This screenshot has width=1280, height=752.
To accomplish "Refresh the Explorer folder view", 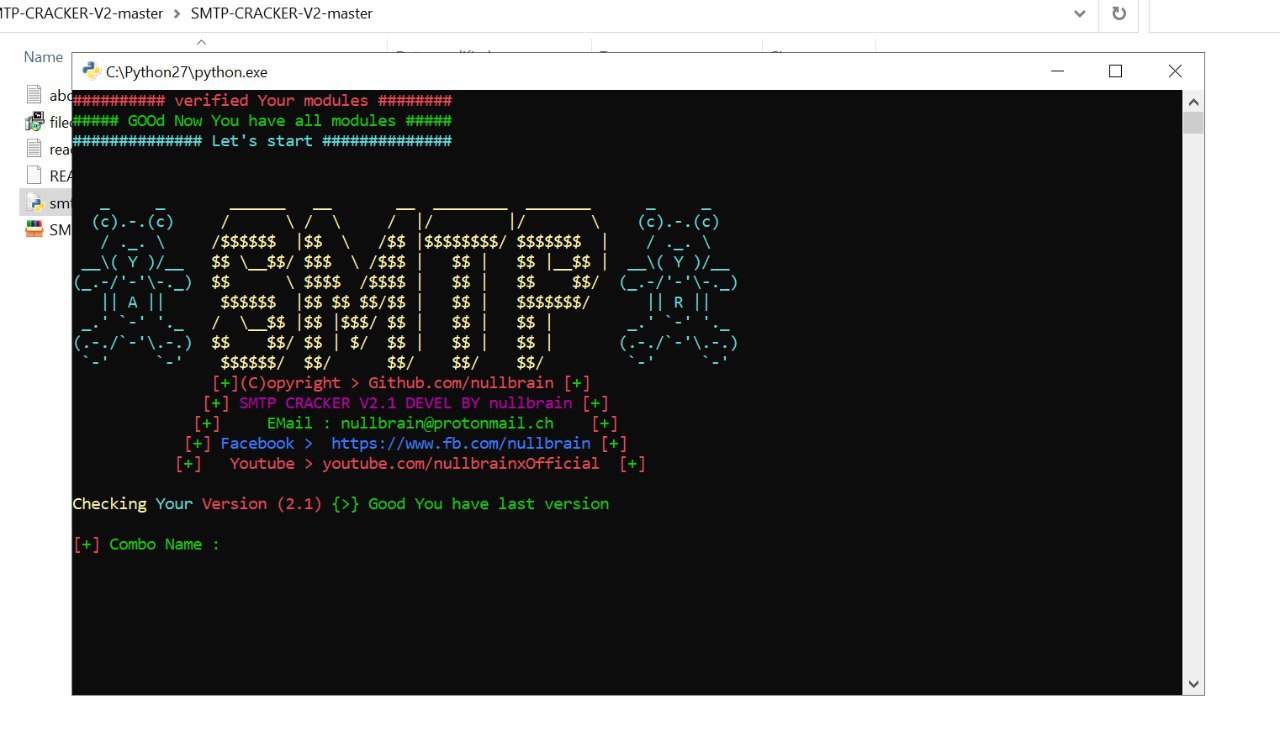I will 1119,14.
